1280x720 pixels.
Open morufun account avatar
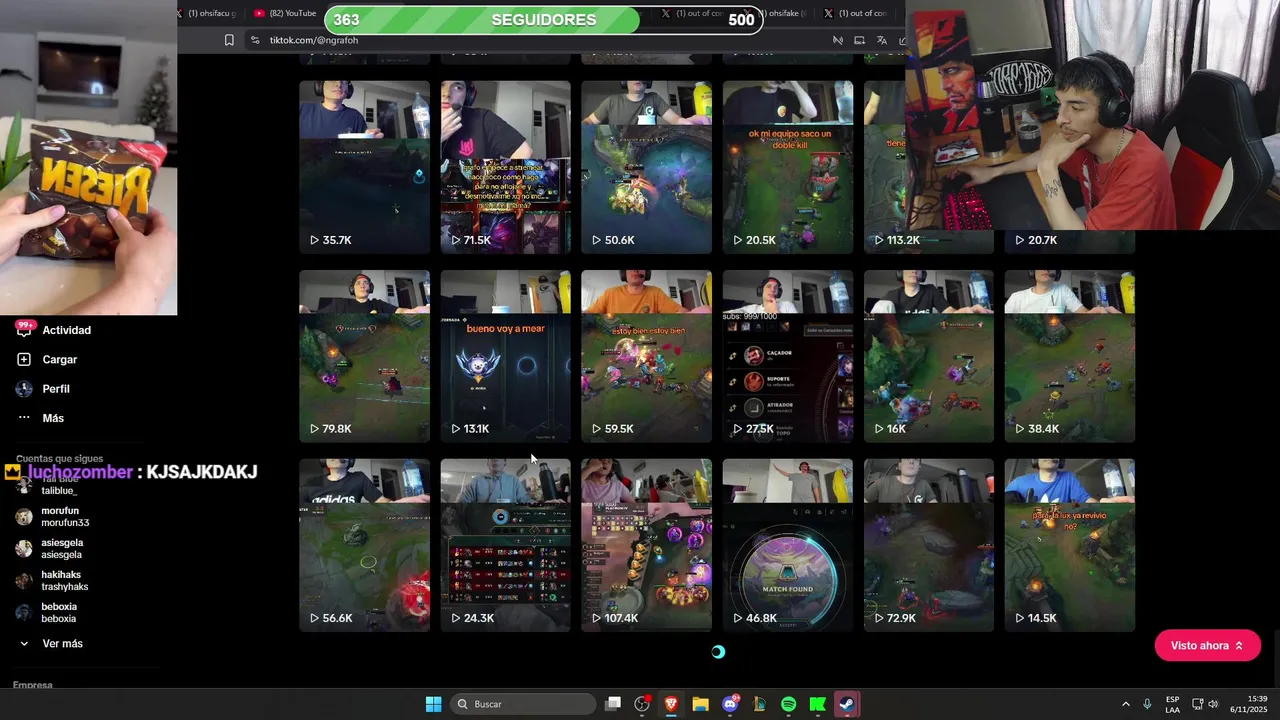(24, 517)
